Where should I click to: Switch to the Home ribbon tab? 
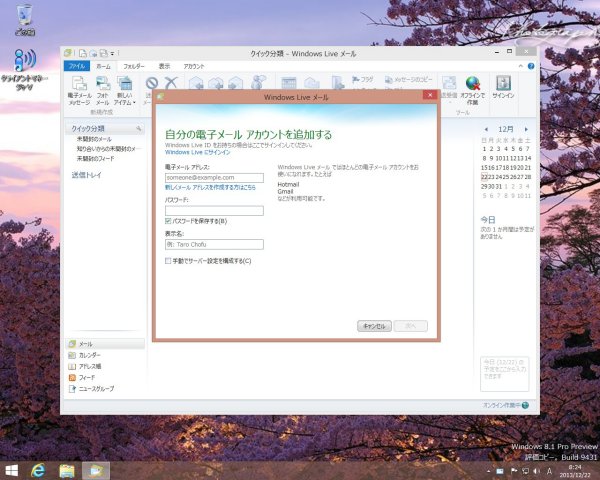click(x=103, y=66)
